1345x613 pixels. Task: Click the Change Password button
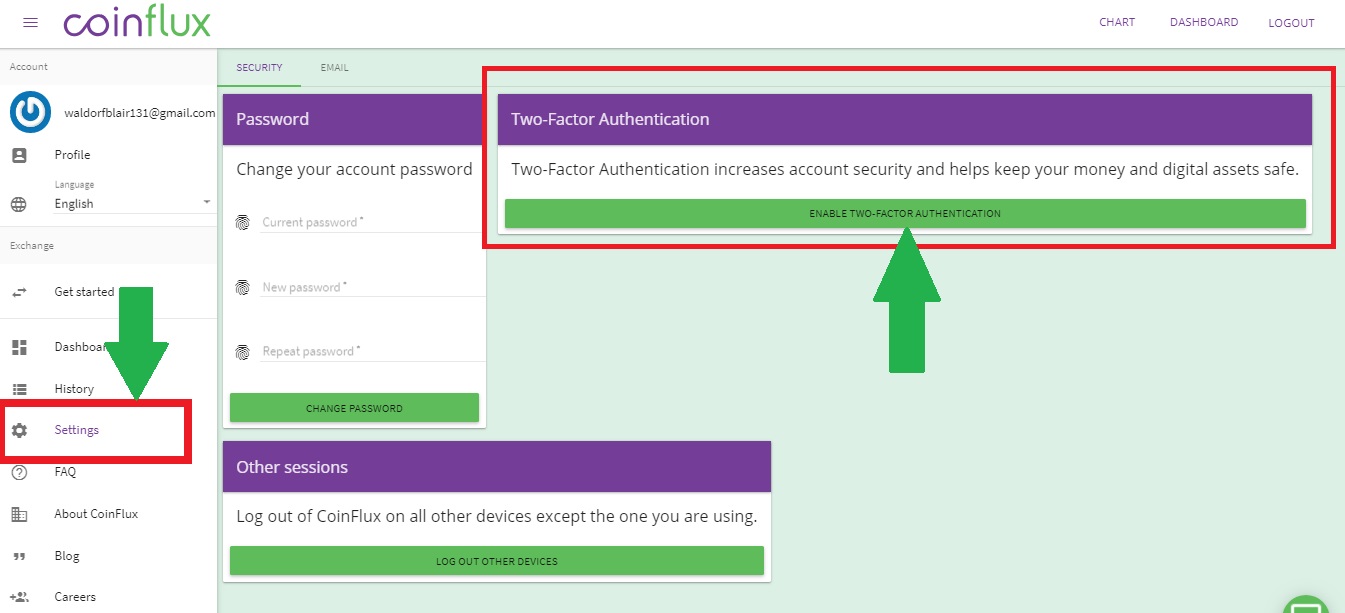pos(354,408)
